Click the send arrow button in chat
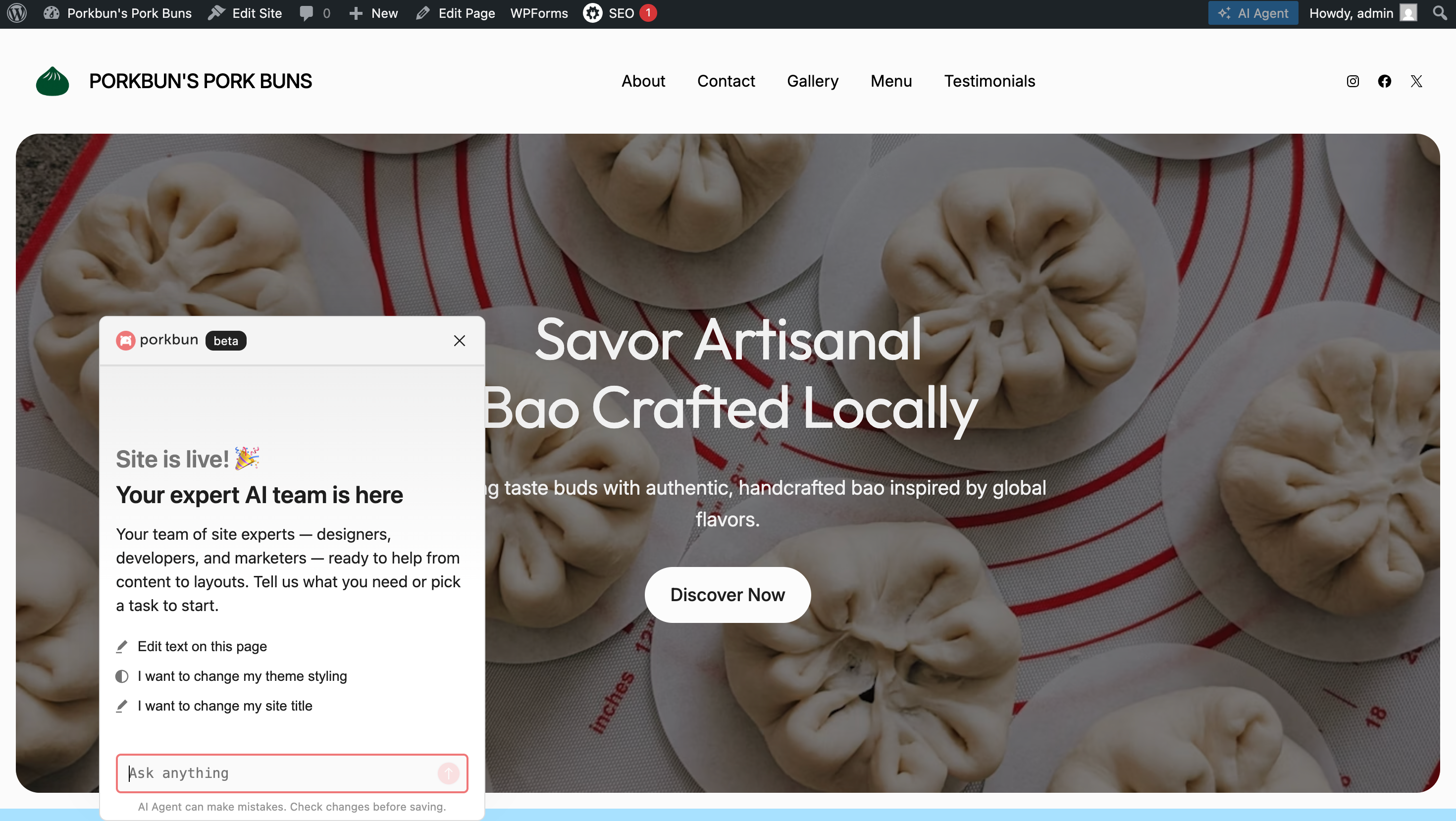Screen dimensions: 1456x821 [x=448, y=773]
